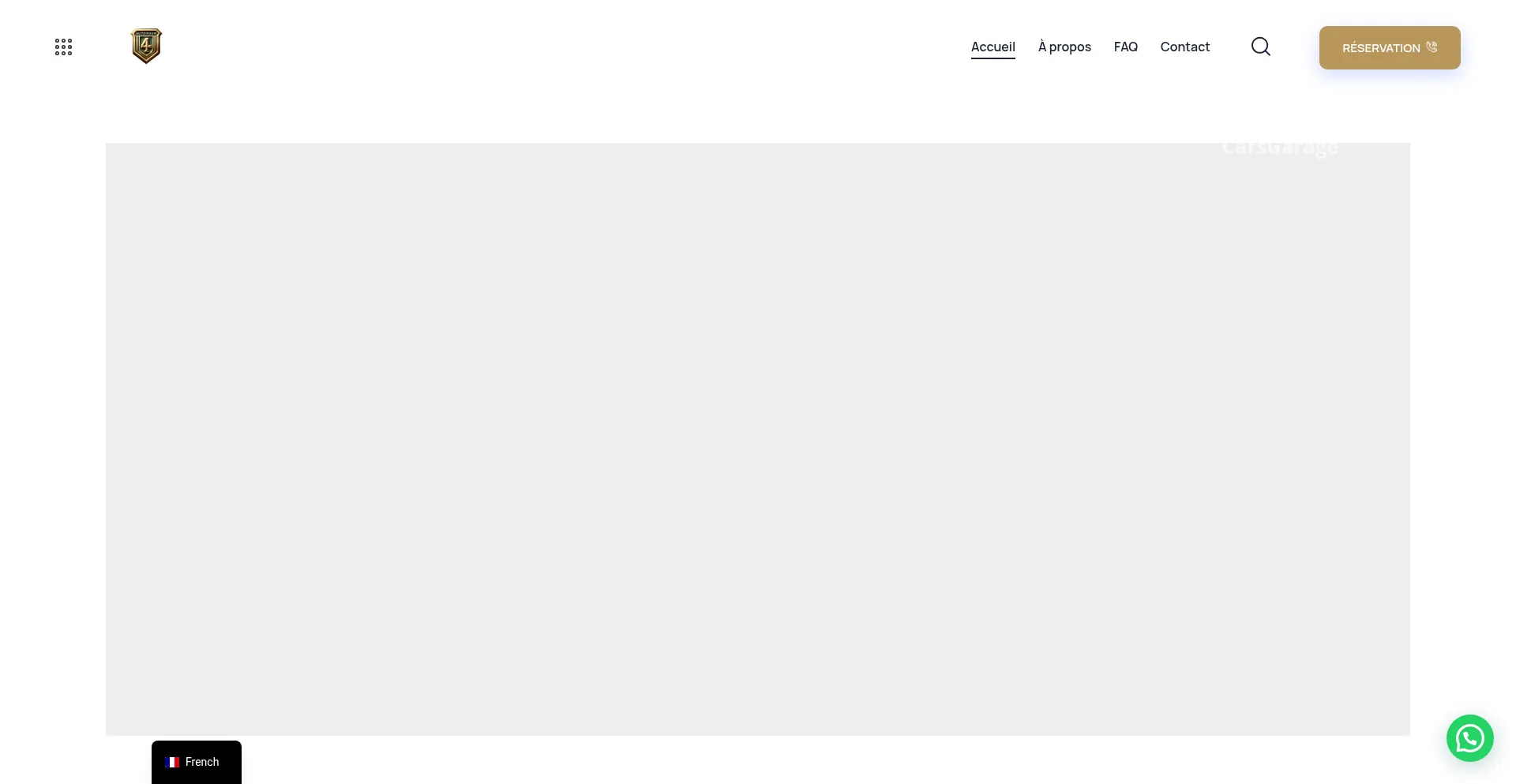Click the grey hero banner placeholder
1516x784 pixels.
point(758,439)
